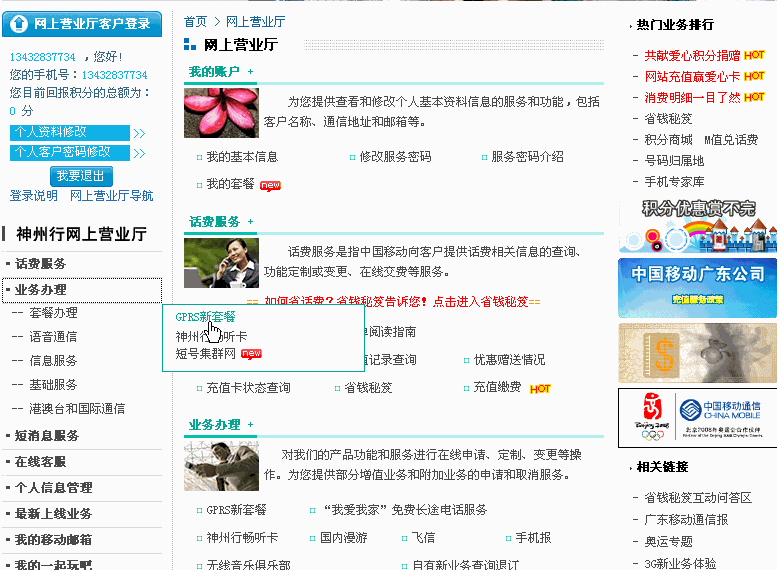Open 共献爱心积分捐赠 in the hot ranking
Screen dimensions: 779x570
(x=692, y=56)
